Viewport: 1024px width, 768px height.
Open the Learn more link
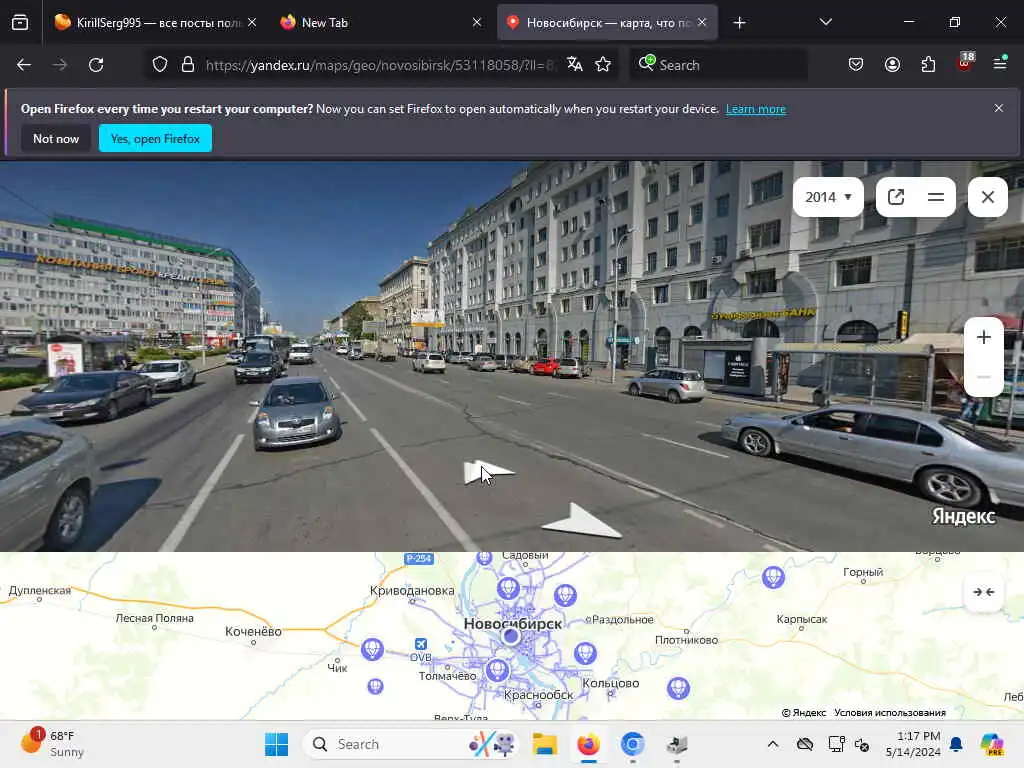coord(756,109)
